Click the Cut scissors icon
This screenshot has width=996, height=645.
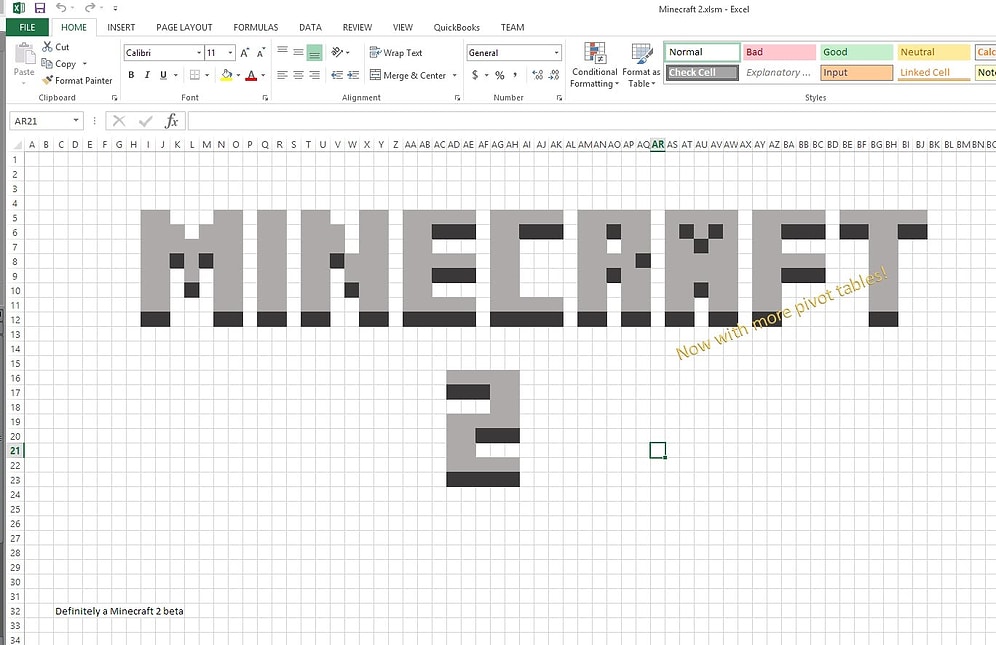[48, 46]
